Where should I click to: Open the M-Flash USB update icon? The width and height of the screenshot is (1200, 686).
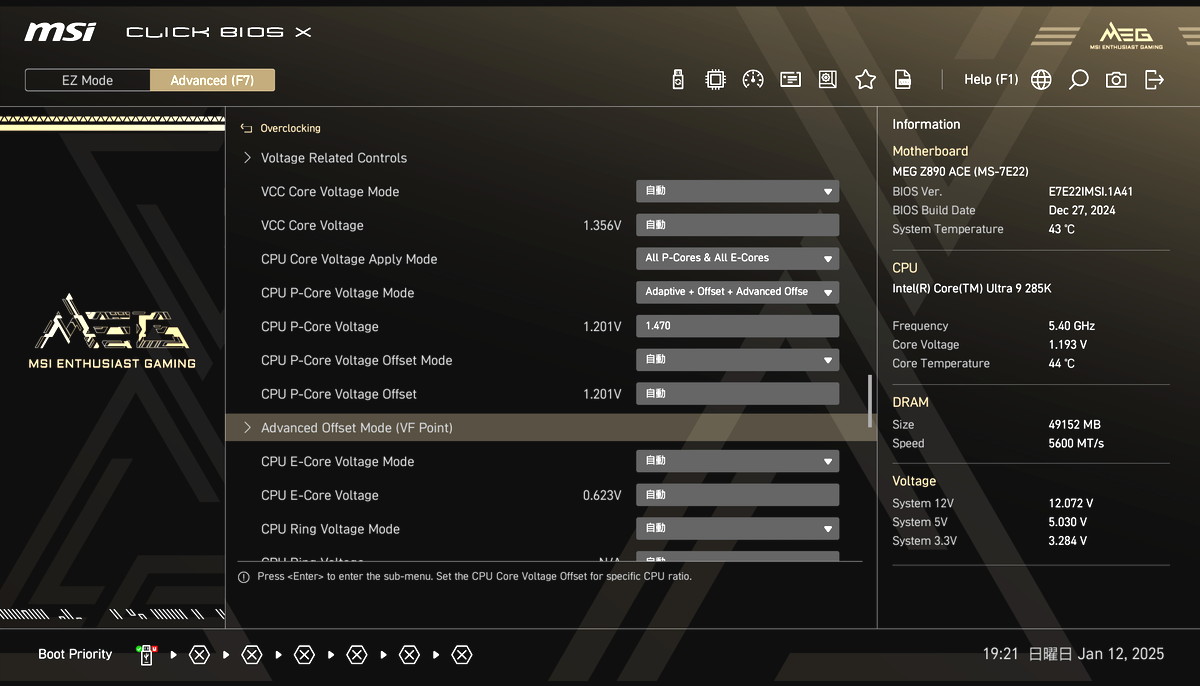(x=678, y=80)
